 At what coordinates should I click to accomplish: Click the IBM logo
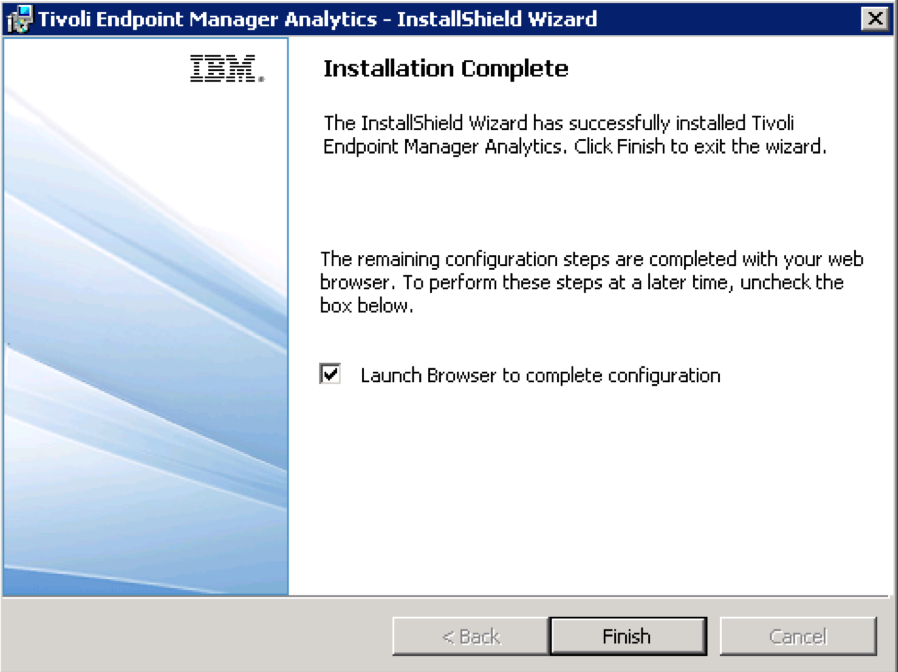226,69
